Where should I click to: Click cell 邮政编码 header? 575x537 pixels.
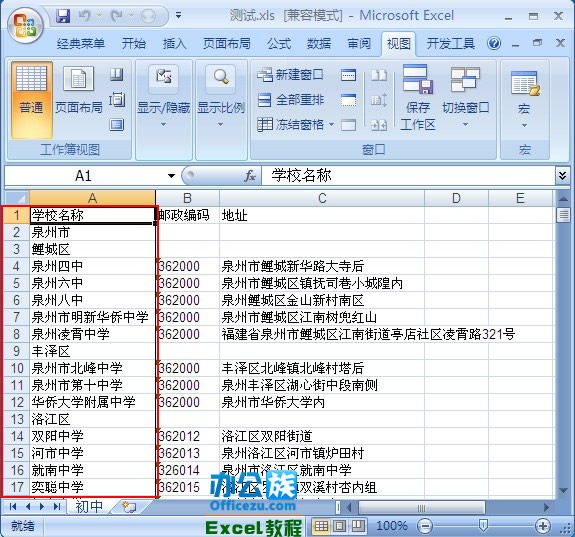[187, 215]
